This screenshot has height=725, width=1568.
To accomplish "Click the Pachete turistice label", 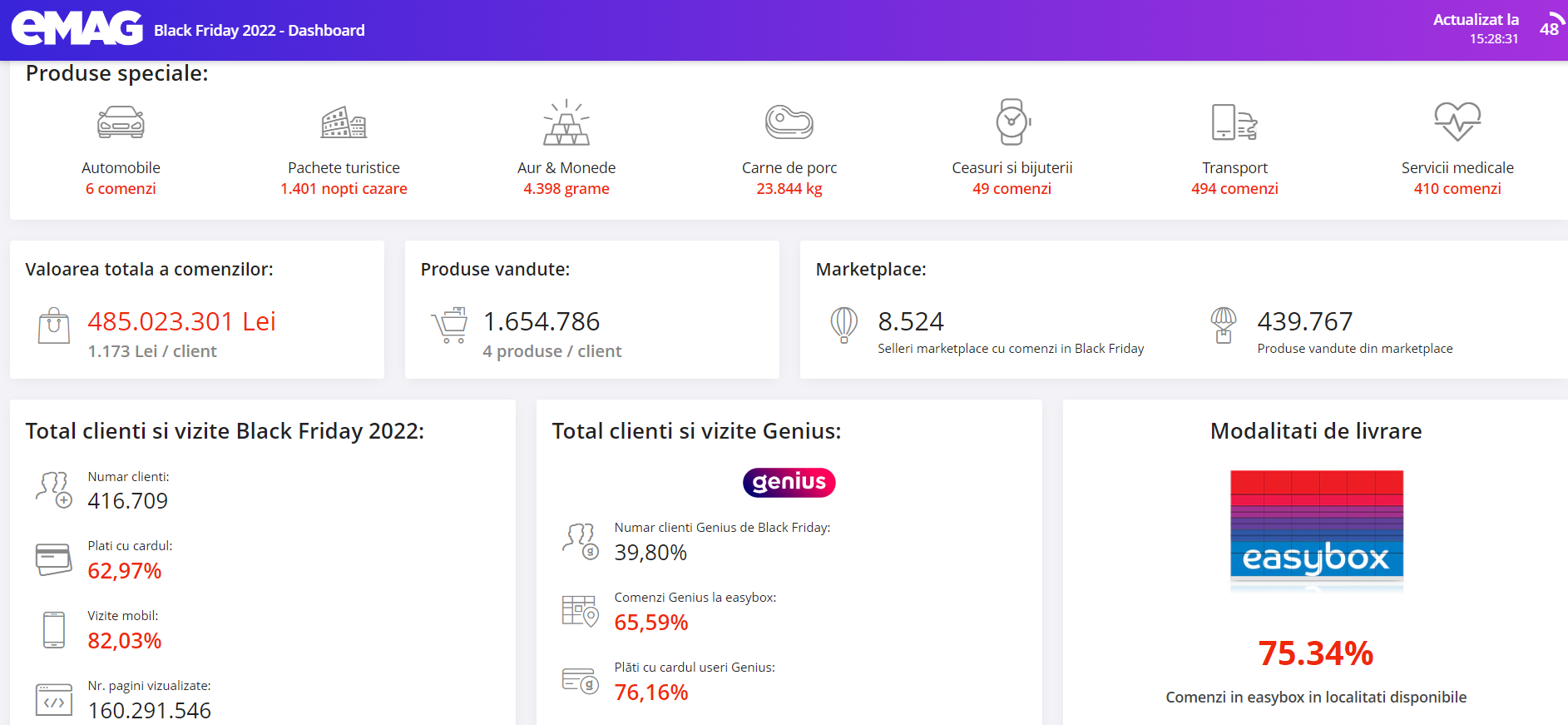I will coord(344,168).
